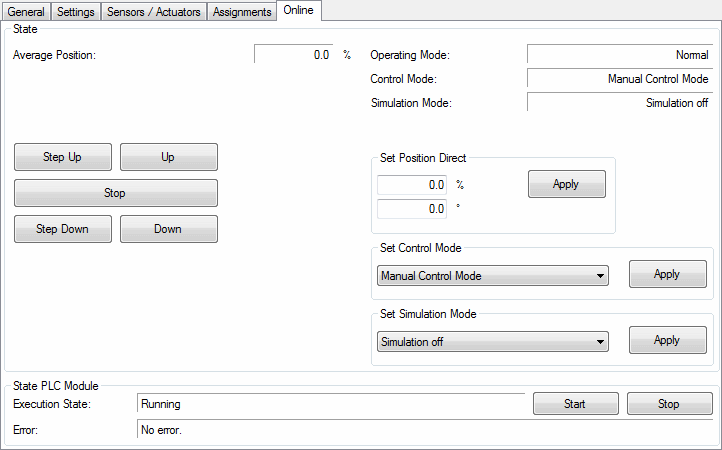The image size is (722, 450).
Task: Switch to the General tab
Action: click(26, 12)
